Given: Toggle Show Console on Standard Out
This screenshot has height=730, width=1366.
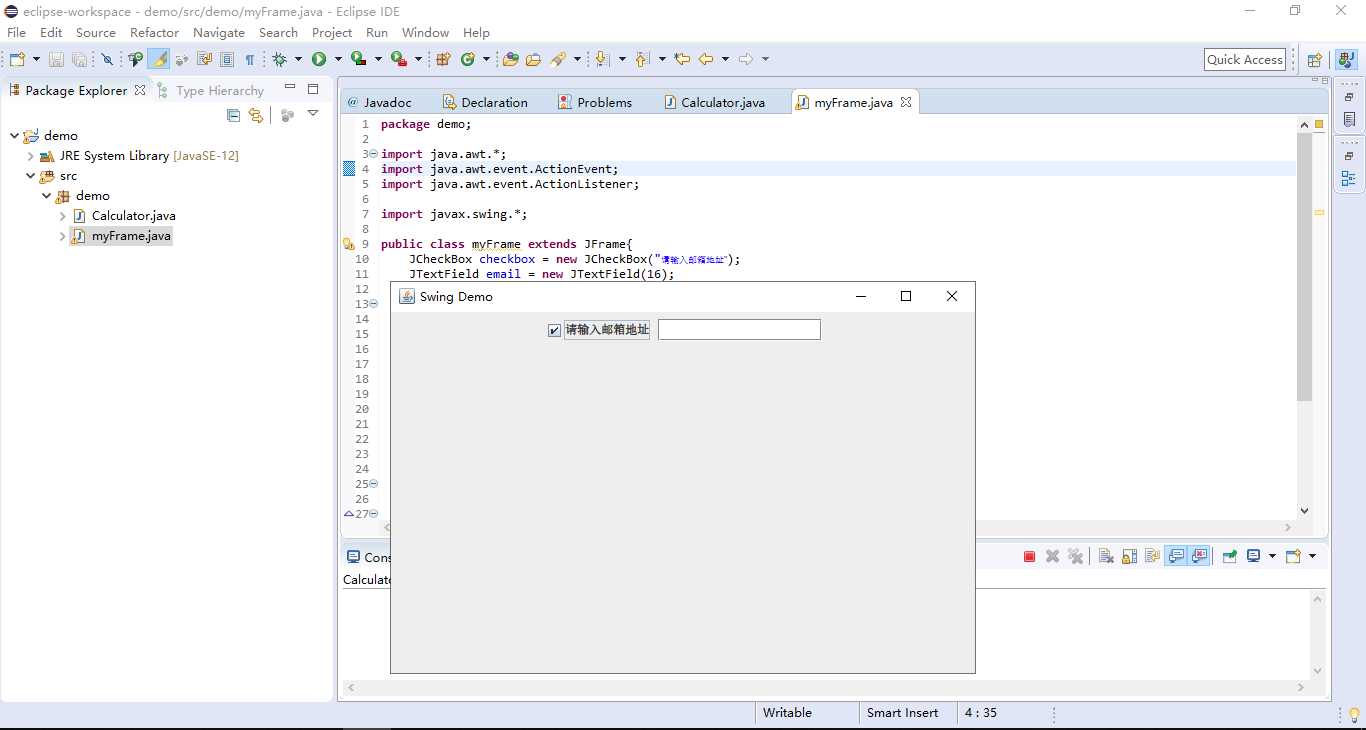Looking at the screenshot, I should coord(1176,556).
